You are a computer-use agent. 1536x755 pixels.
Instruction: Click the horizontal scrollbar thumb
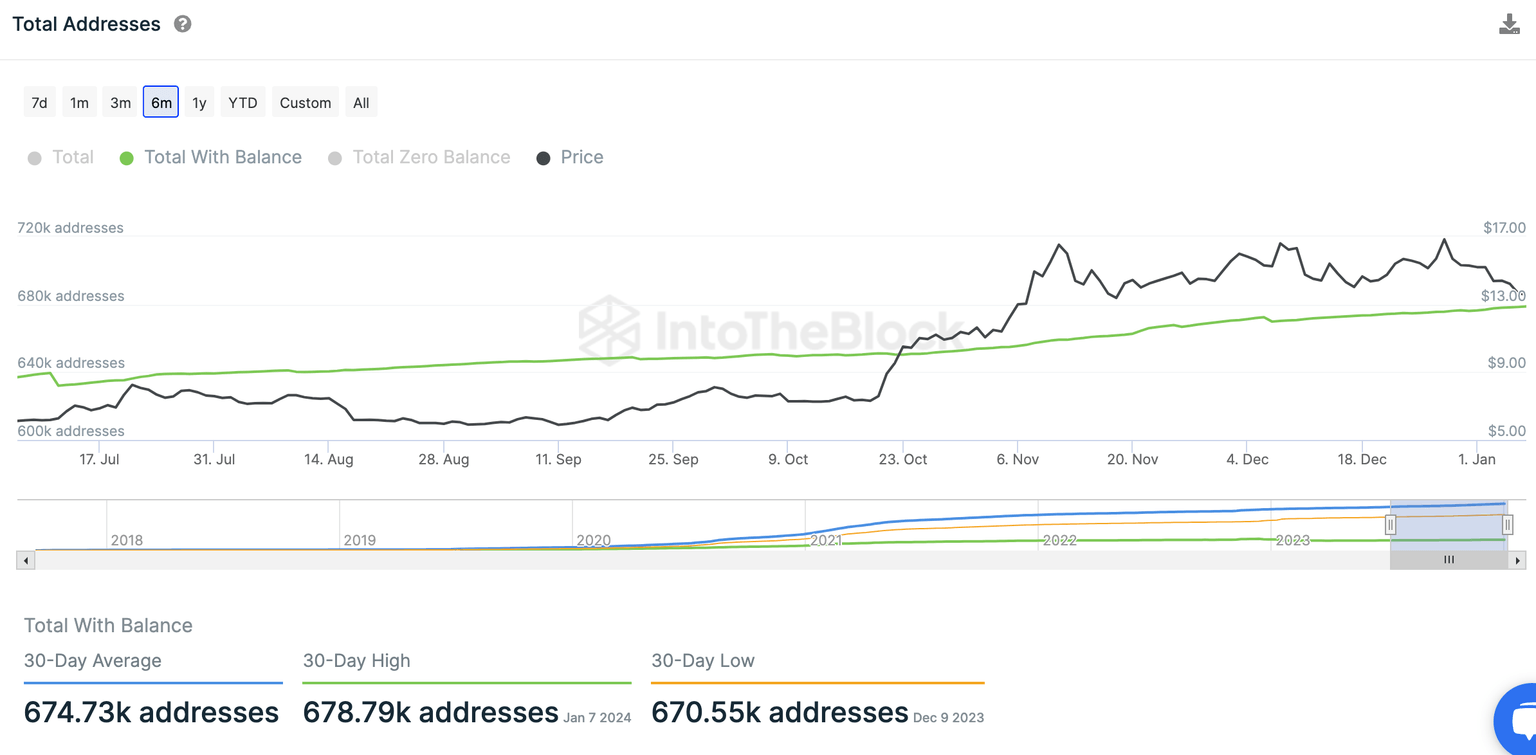[x=1448, y=561]
